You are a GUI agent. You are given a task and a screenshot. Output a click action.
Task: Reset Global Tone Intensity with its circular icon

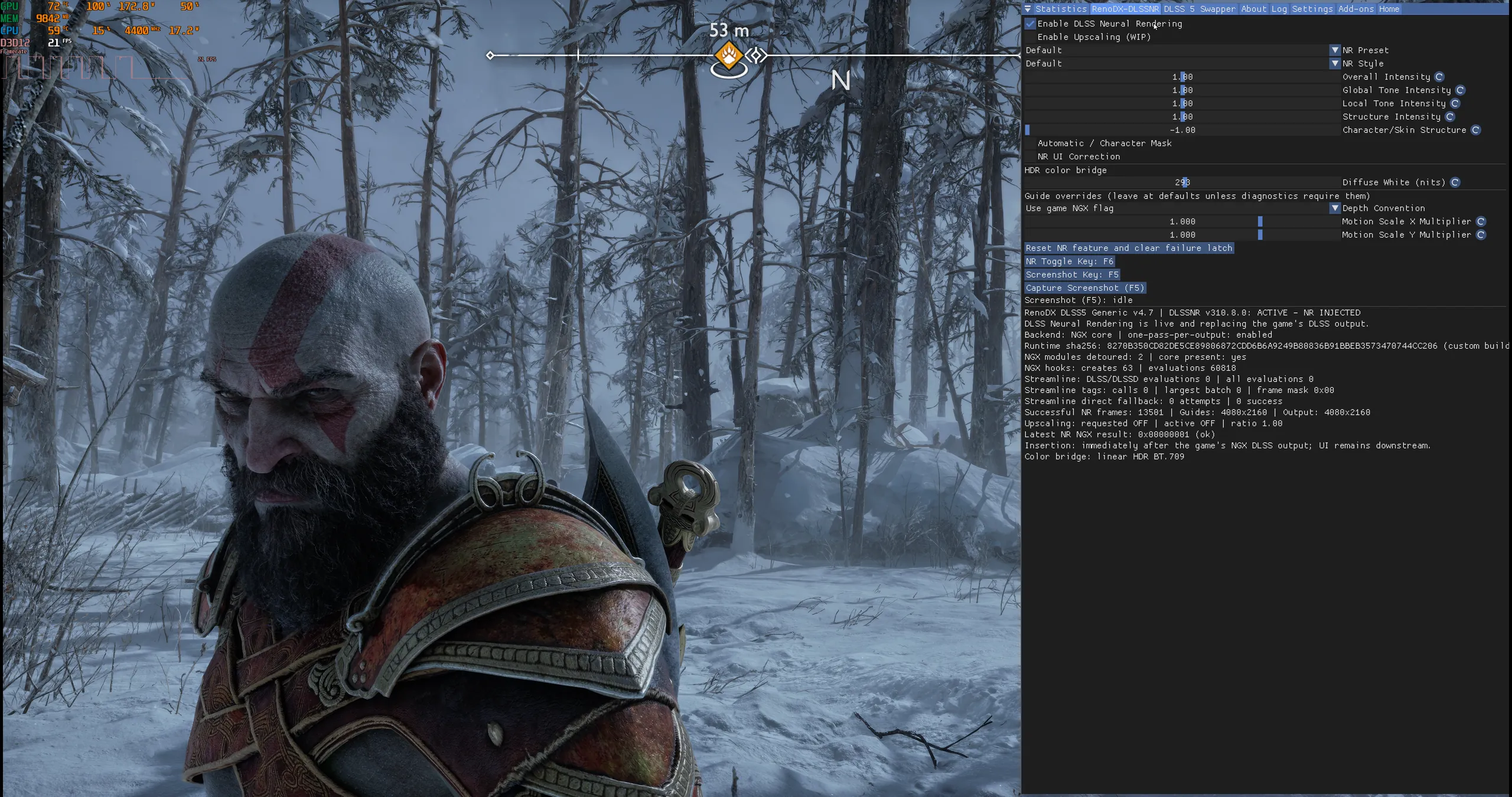tap(1460, 90)
